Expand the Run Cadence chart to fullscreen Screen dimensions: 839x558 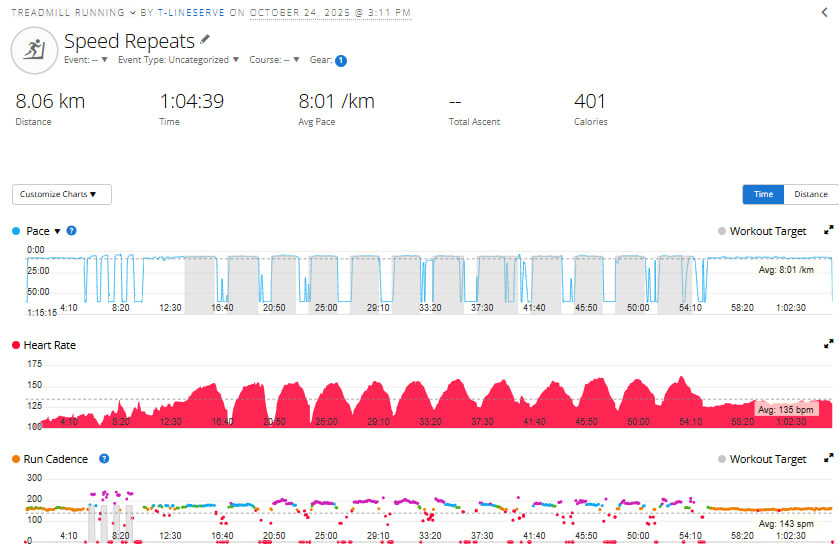(828, 458)
